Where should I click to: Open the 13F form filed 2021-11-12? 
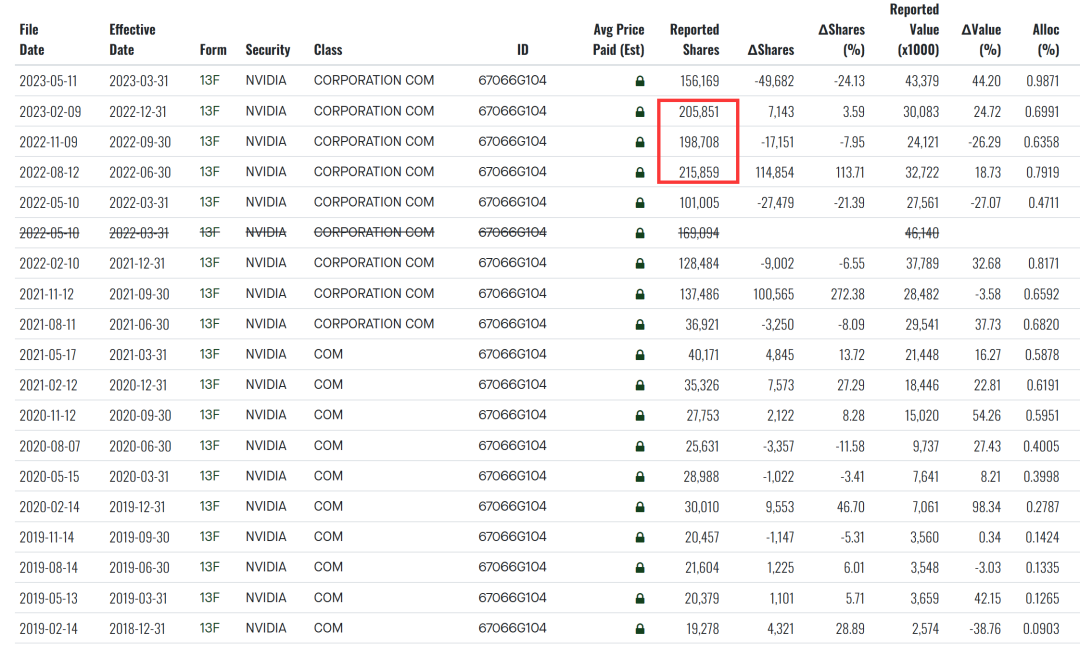coord(209,294)
